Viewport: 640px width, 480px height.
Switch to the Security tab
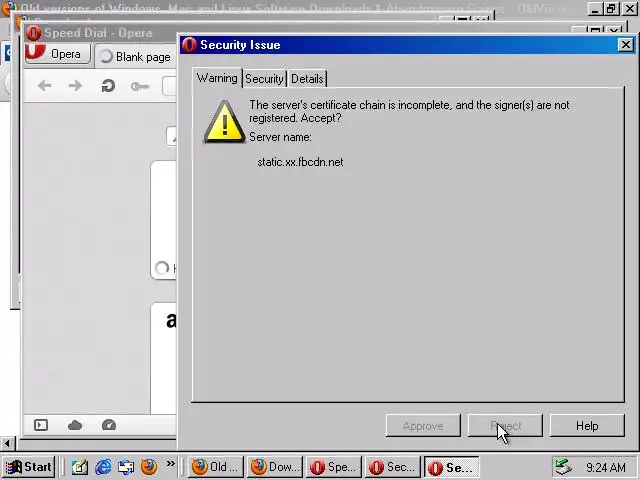(264, 78)
